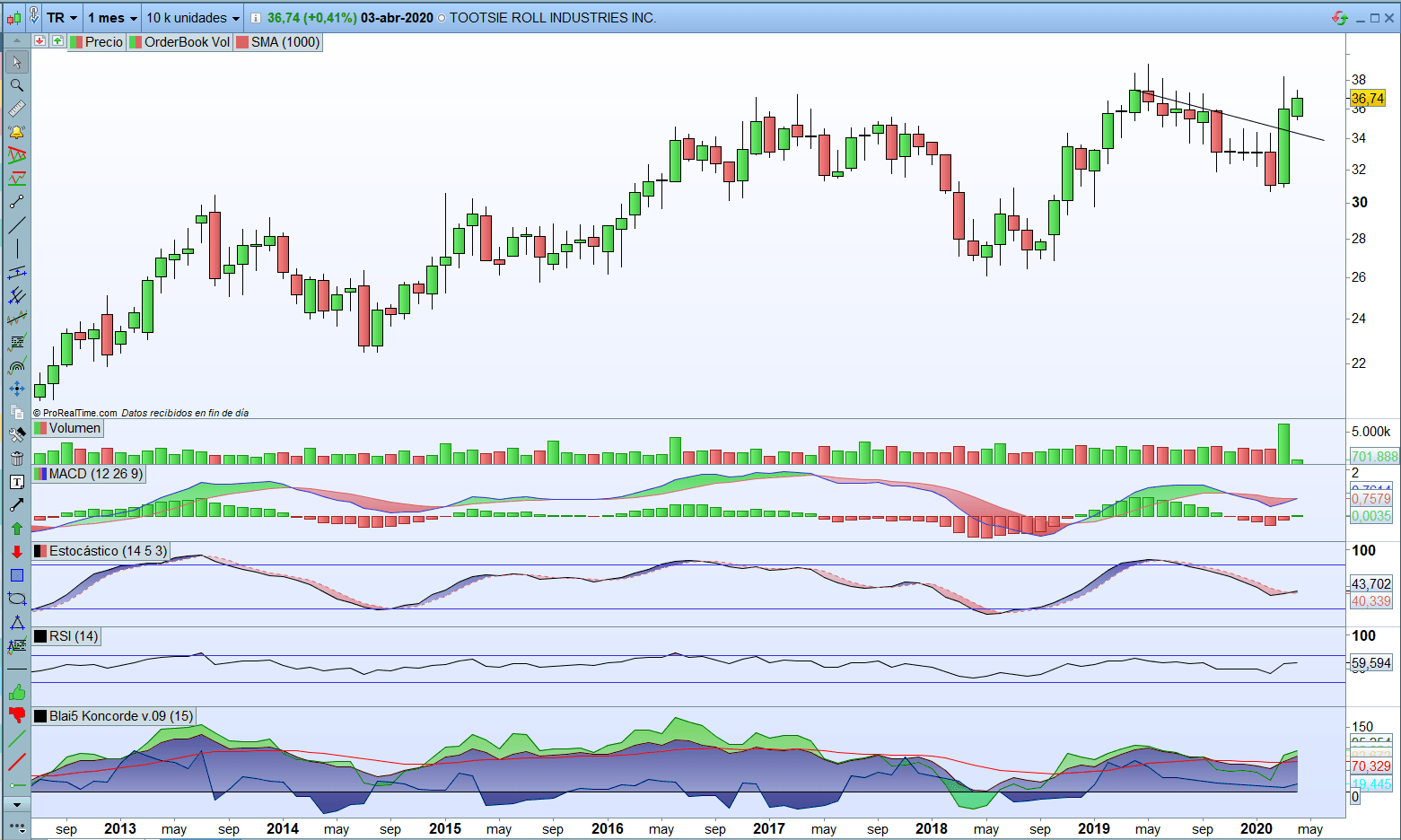This screenshot has height=840, width=1401.
Task: Click the 701.888 volume value
Action: (x=1374, y=457)
